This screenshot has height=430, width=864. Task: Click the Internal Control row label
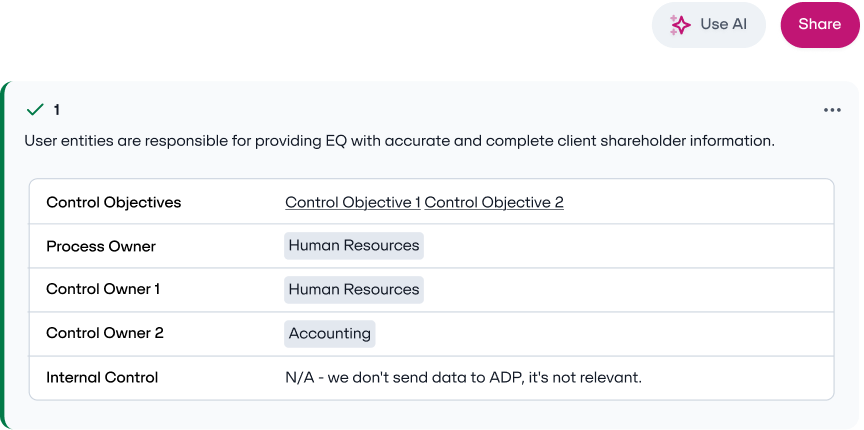click(x=102, y=378)
